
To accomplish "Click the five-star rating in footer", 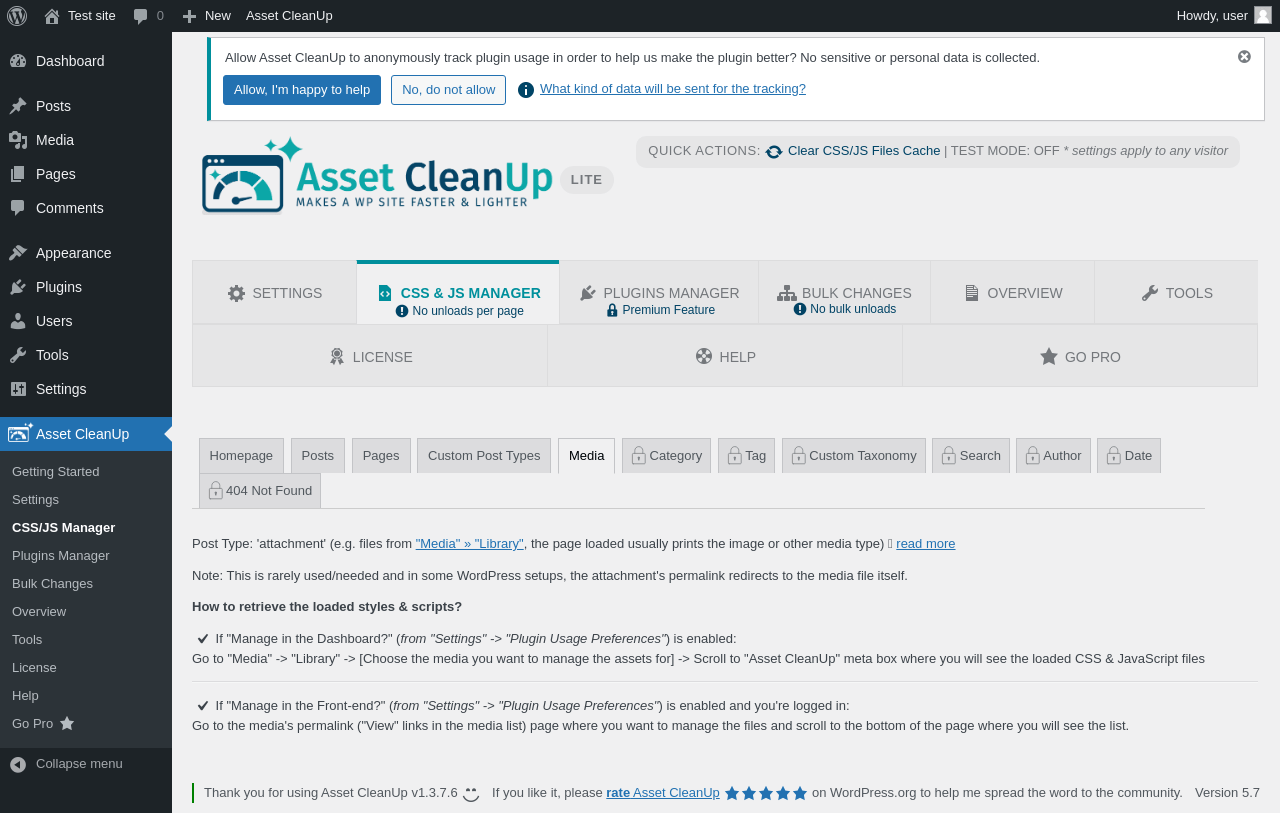I will coord(766,793).
